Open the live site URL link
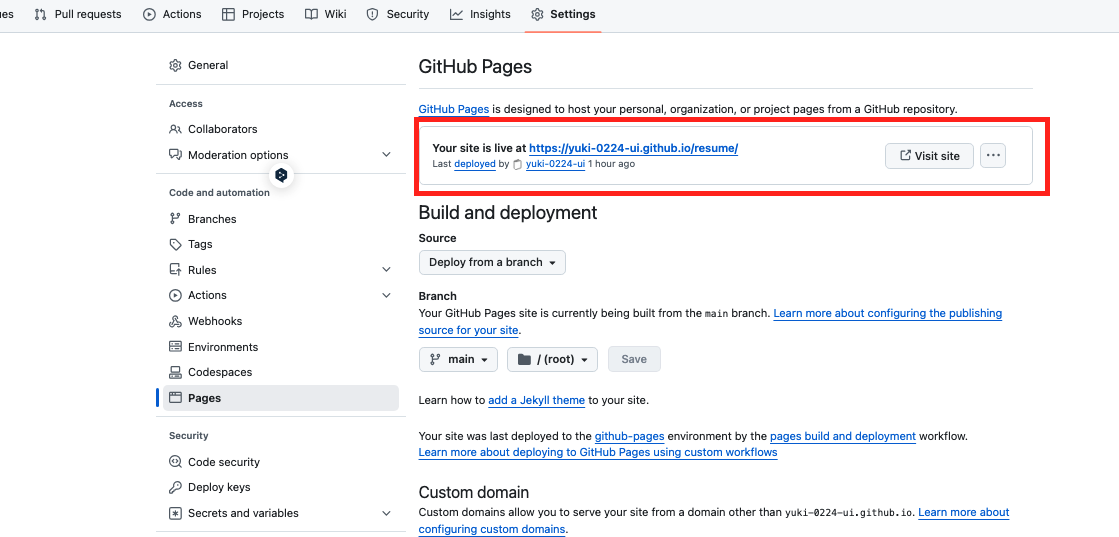This screenshot has height=537, width=1119. (x=634, y=149)
